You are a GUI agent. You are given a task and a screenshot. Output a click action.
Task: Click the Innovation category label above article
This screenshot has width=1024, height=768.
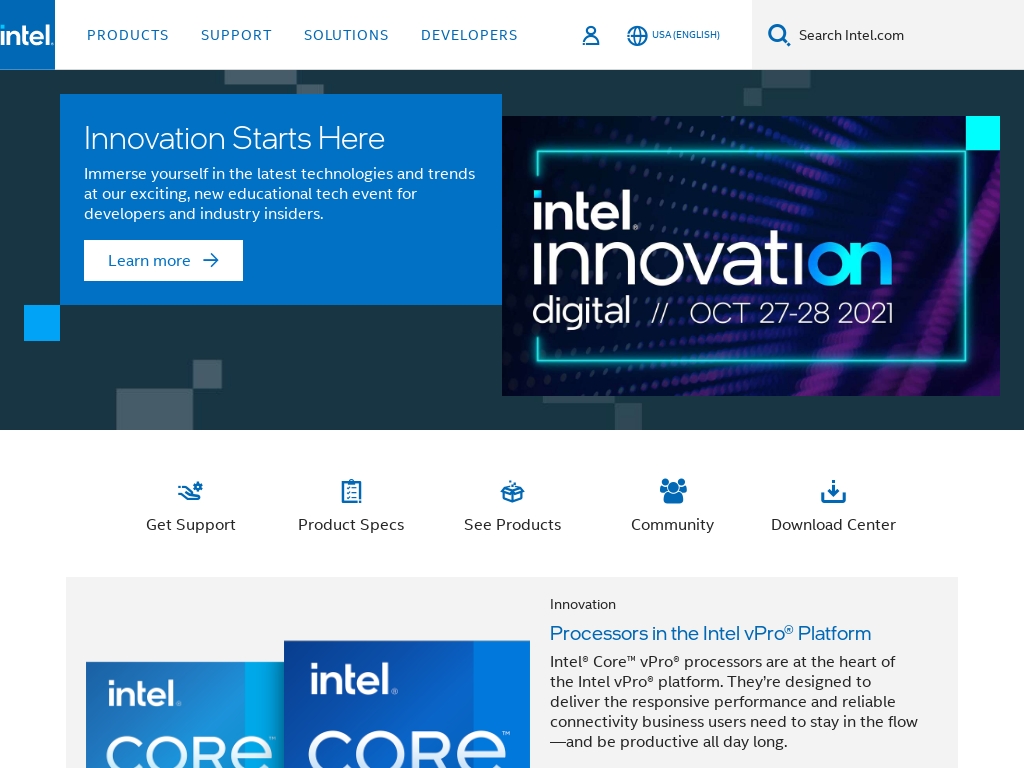583,604
